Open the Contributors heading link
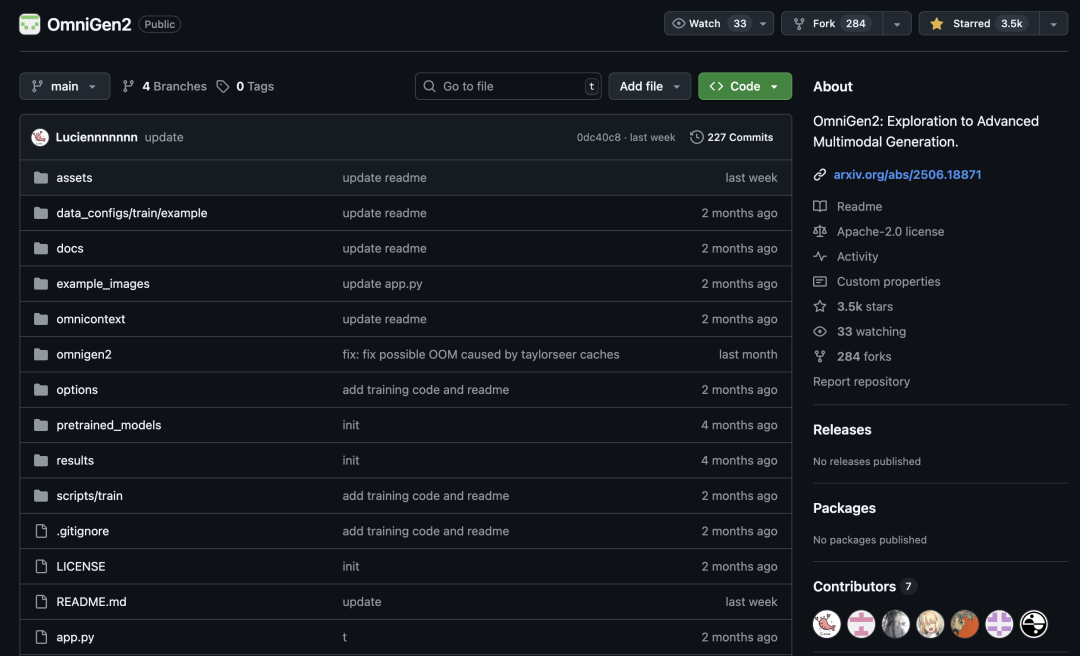1080x656 pixels. (864, 586)
